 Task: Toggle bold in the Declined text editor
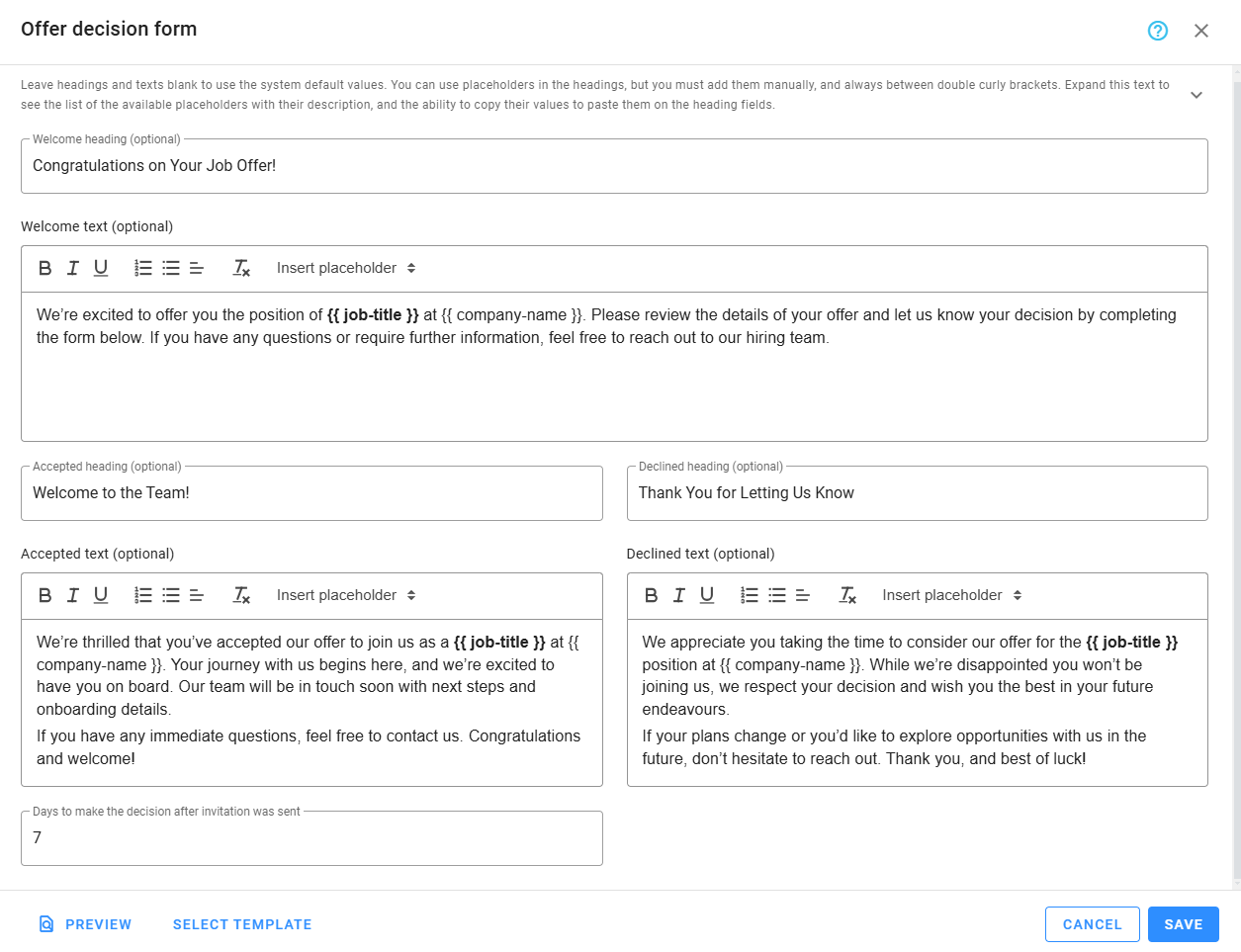651,595
